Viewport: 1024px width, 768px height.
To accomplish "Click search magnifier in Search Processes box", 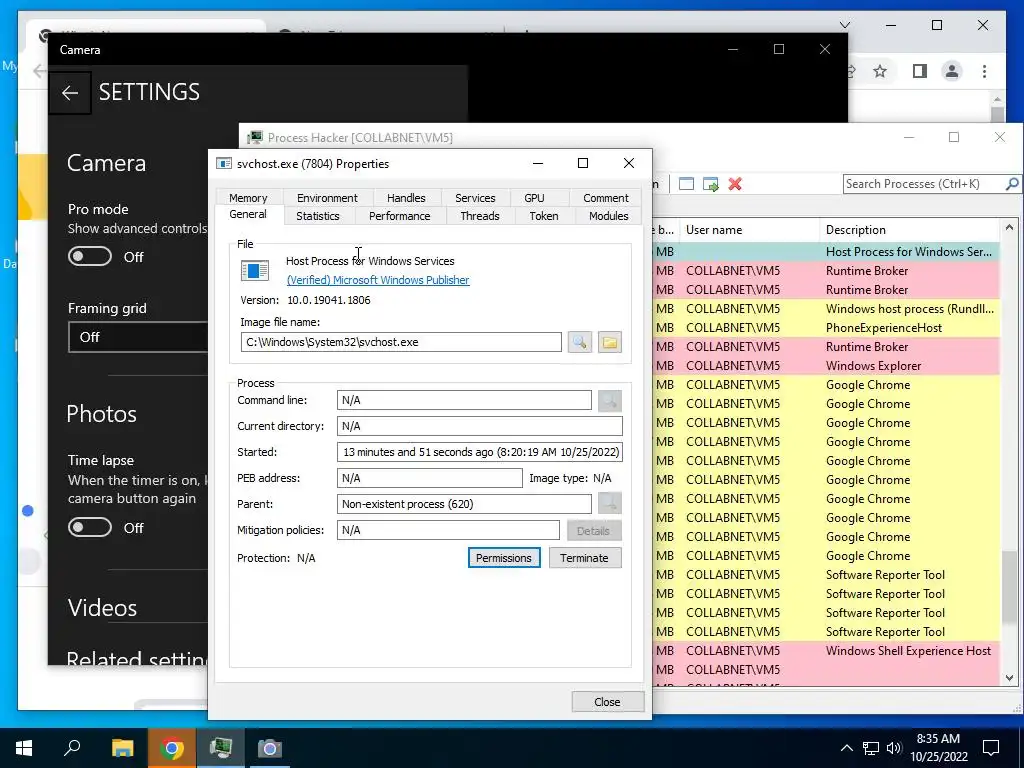I will click(1012, 184).
